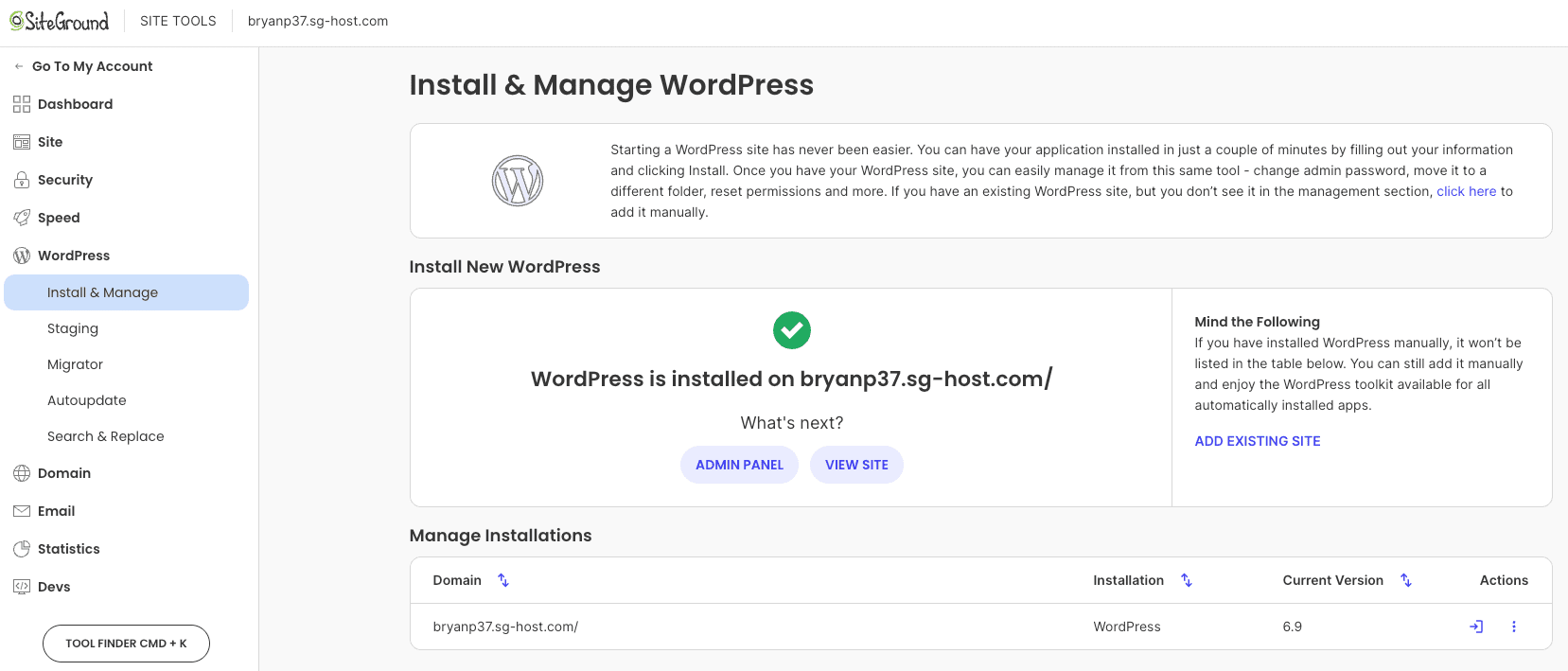Screen dimensions: 1568x671
Task: Open the three-dot actions menu for bryanp37.sg-host.com
Action: click(1514, 627)
